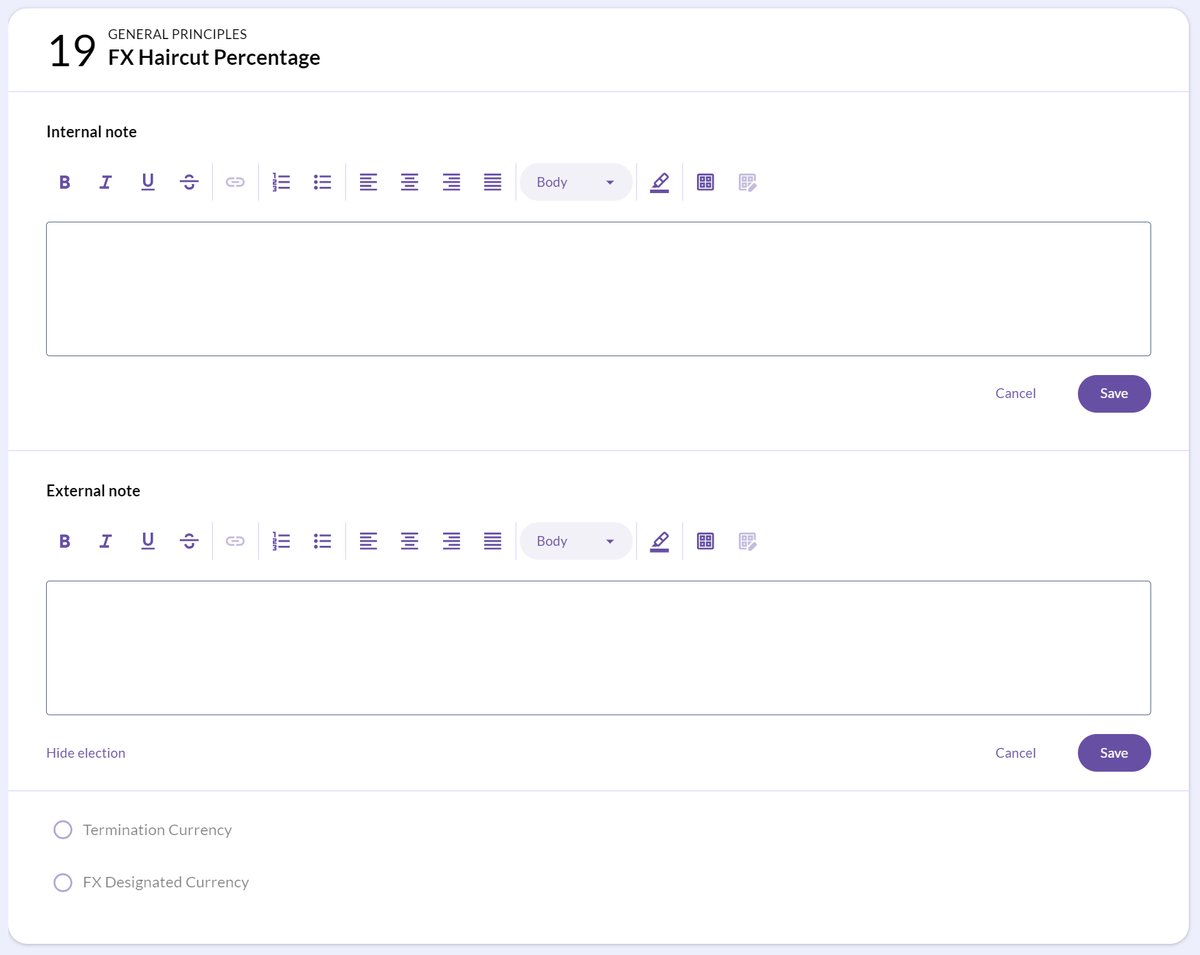The image size is (1200, 955).
Task: Center align text in Internal note
Action: [409, 182]
